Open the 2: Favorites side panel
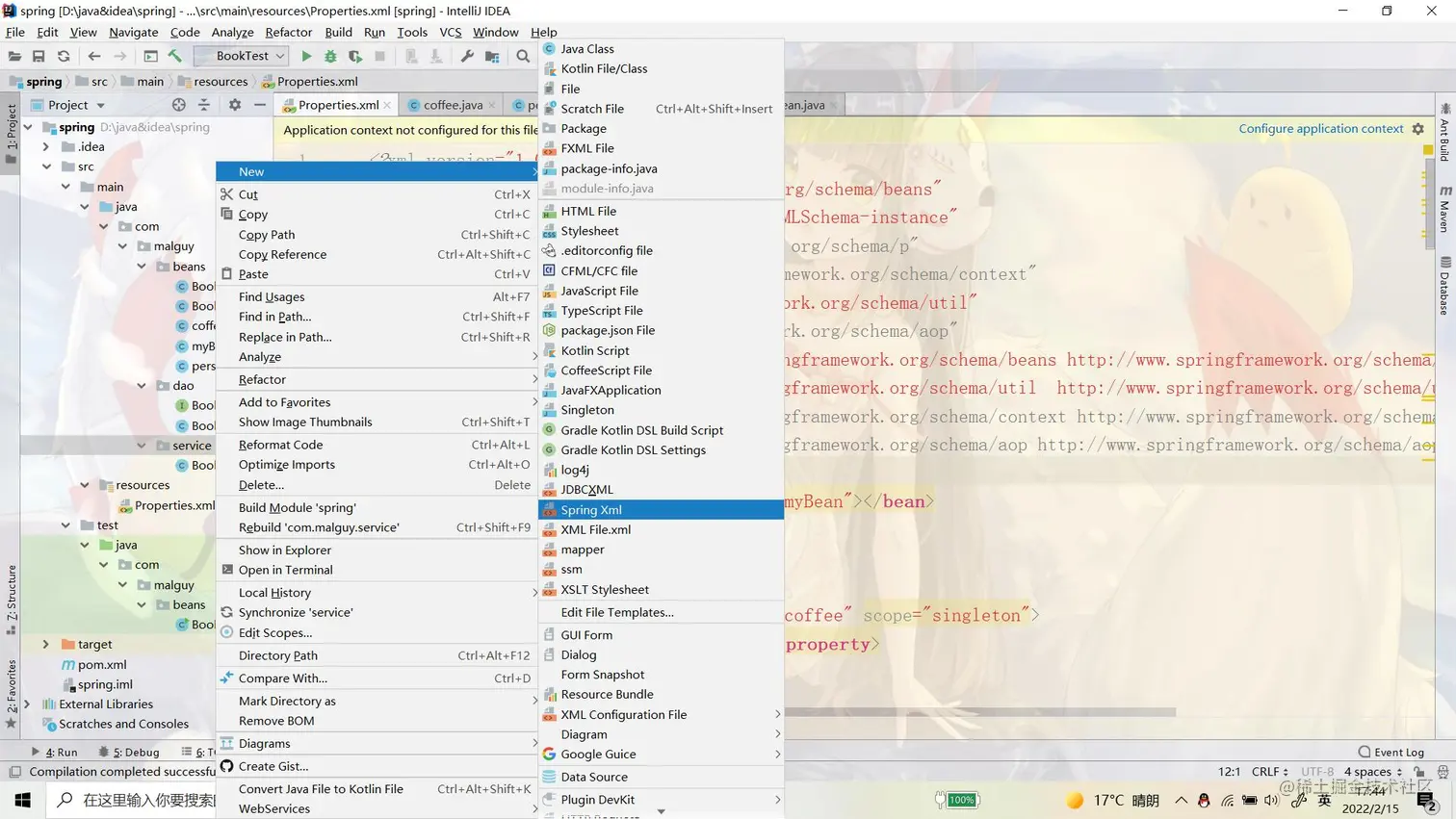The height and width of the screenshot is (819, 1456). pos(11,694)
